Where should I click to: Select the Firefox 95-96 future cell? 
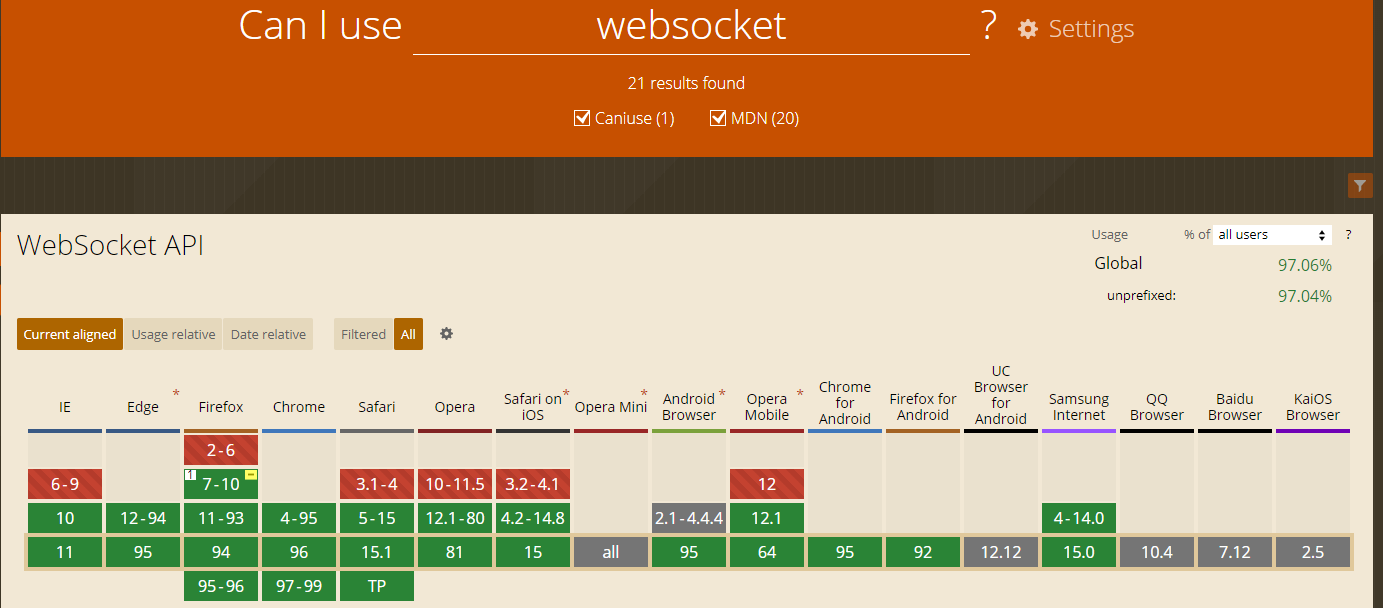coord(221,586)
